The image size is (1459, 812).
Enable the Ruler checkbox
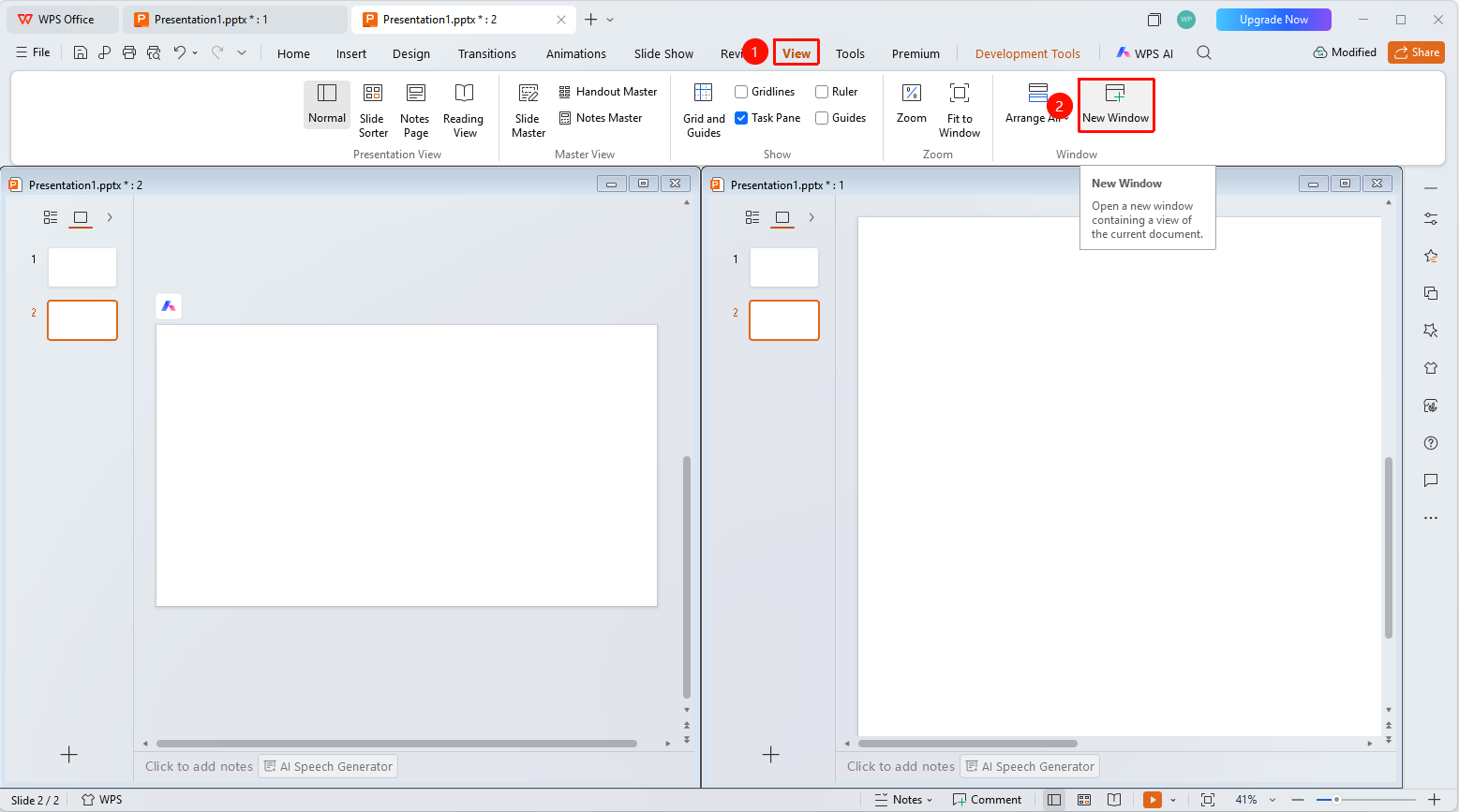[822, 92]
